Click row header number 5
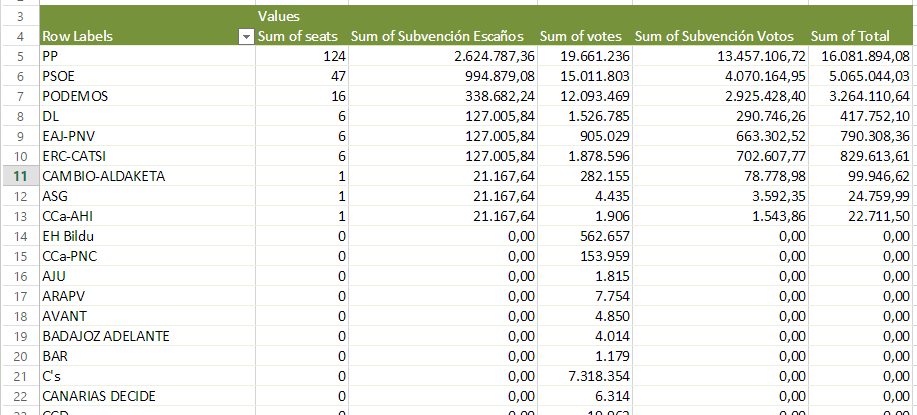The height and width of the screenshot is (415, 917). click(x=18, y=57)
